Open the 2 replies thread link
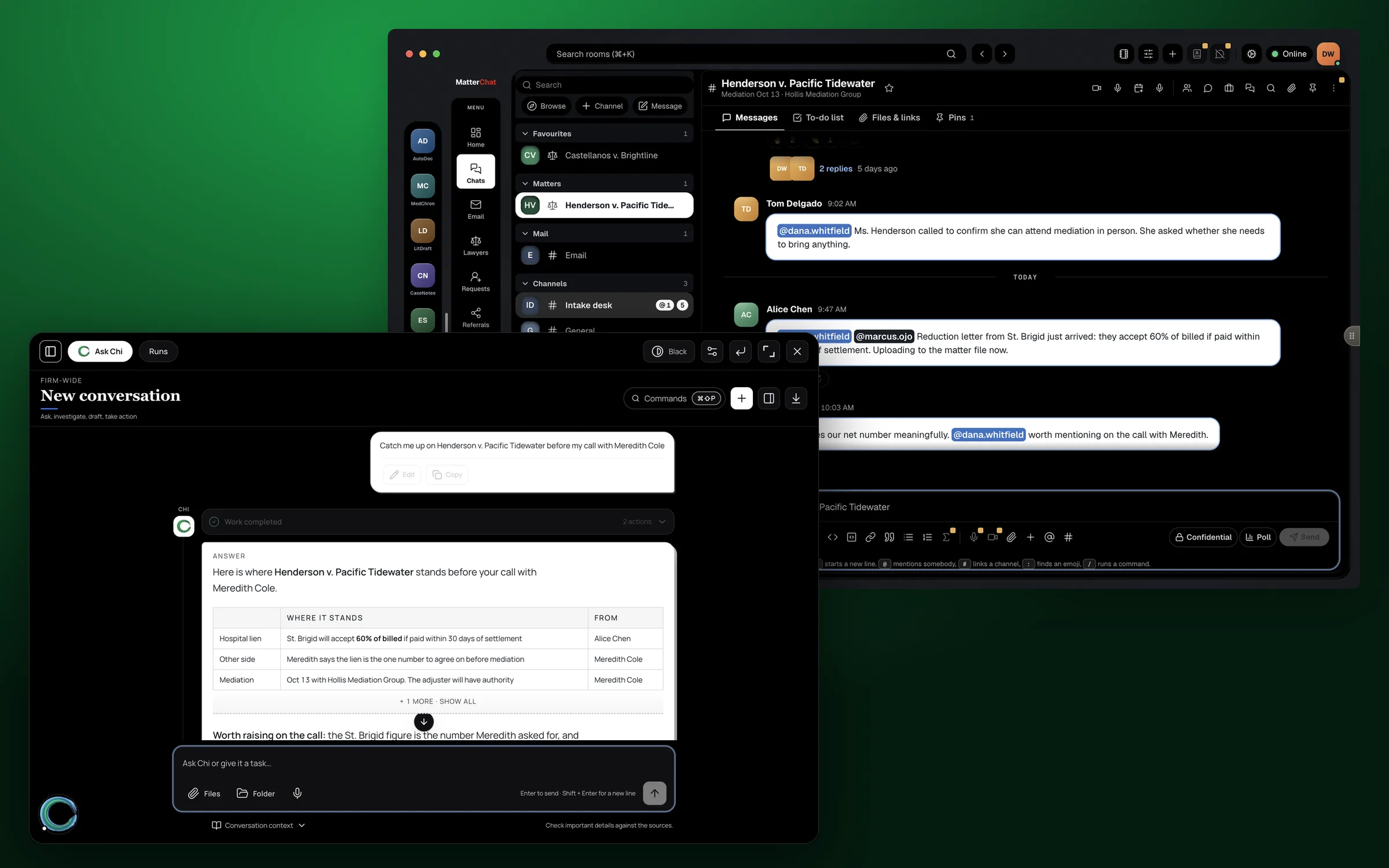The image size is (1389, 868). click(x=836, y=168)
